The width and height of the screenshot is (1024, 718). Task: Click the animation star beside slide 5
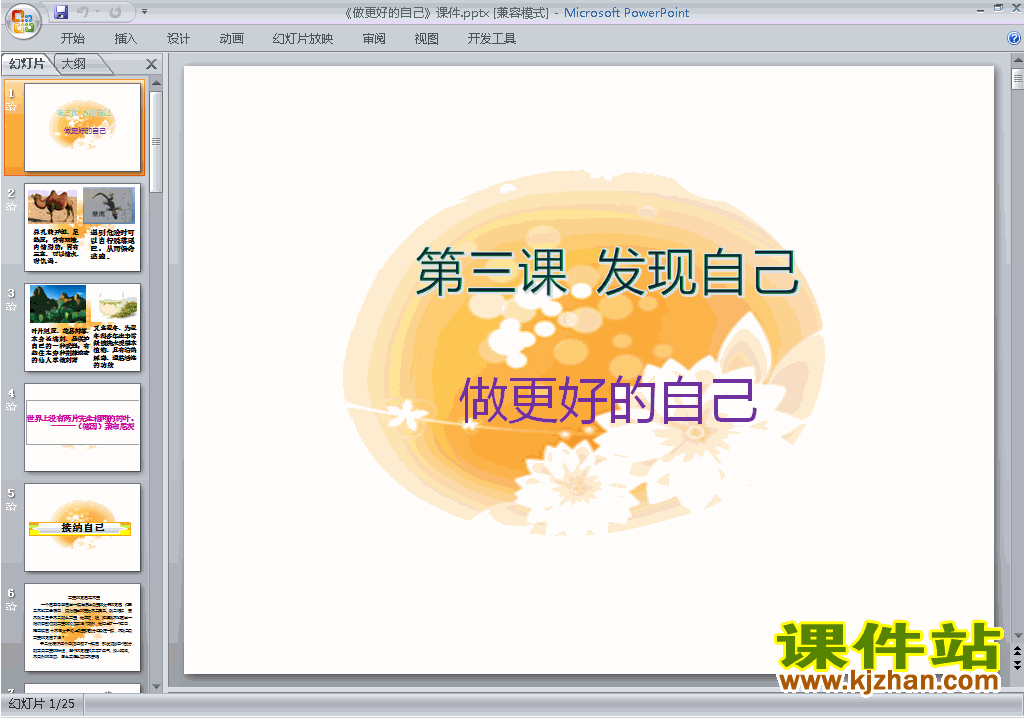click(11, 506)
